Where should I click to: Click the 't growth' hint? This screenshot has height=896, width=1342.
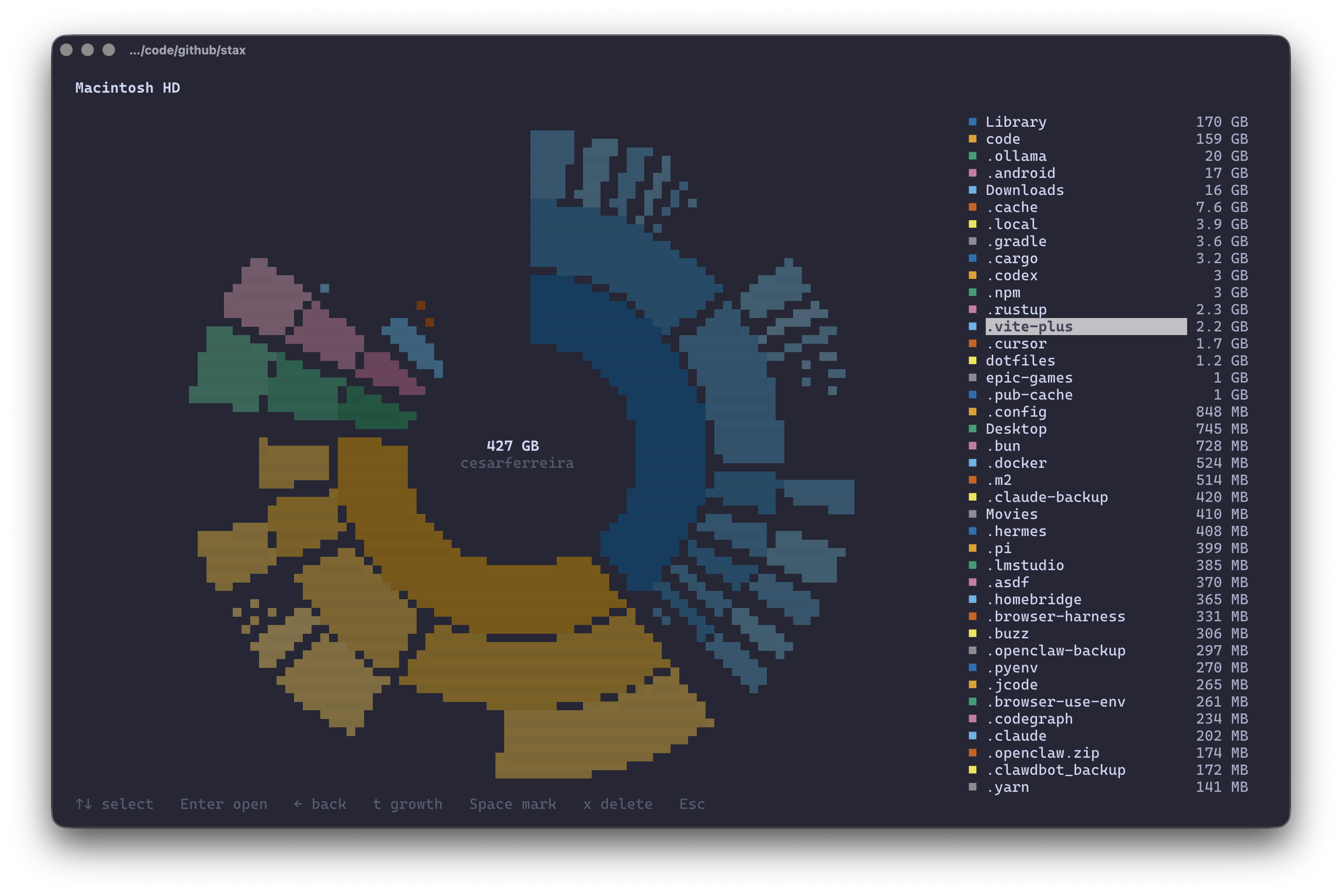407,804
